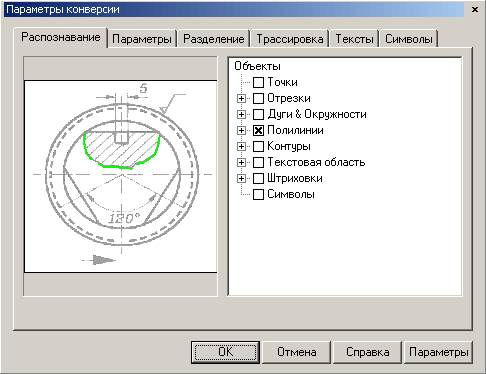
Task: Uncheck the Полилинии checkbox
Action: [x=258, y=130]
